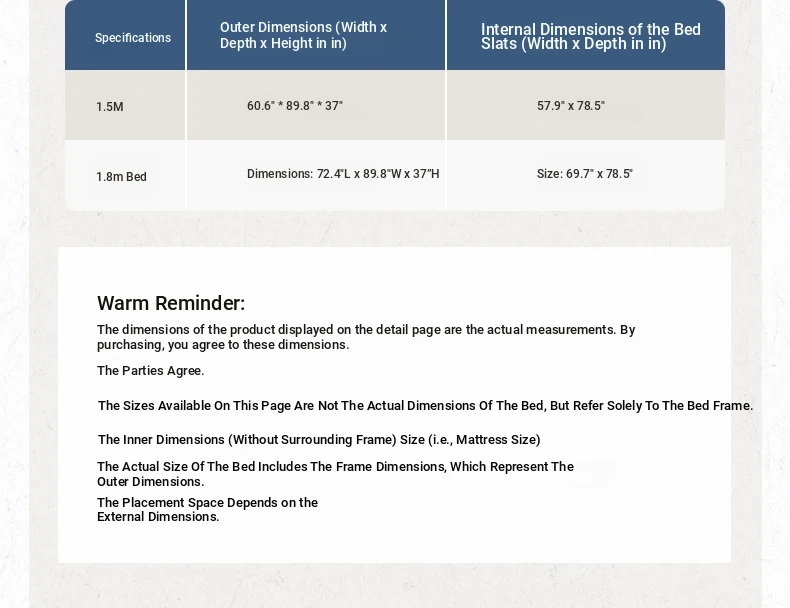This screenshot has height=608, width=790.
Task: Click the Placement Space Depends on External Dimensions line
Action: coord(207,510)
